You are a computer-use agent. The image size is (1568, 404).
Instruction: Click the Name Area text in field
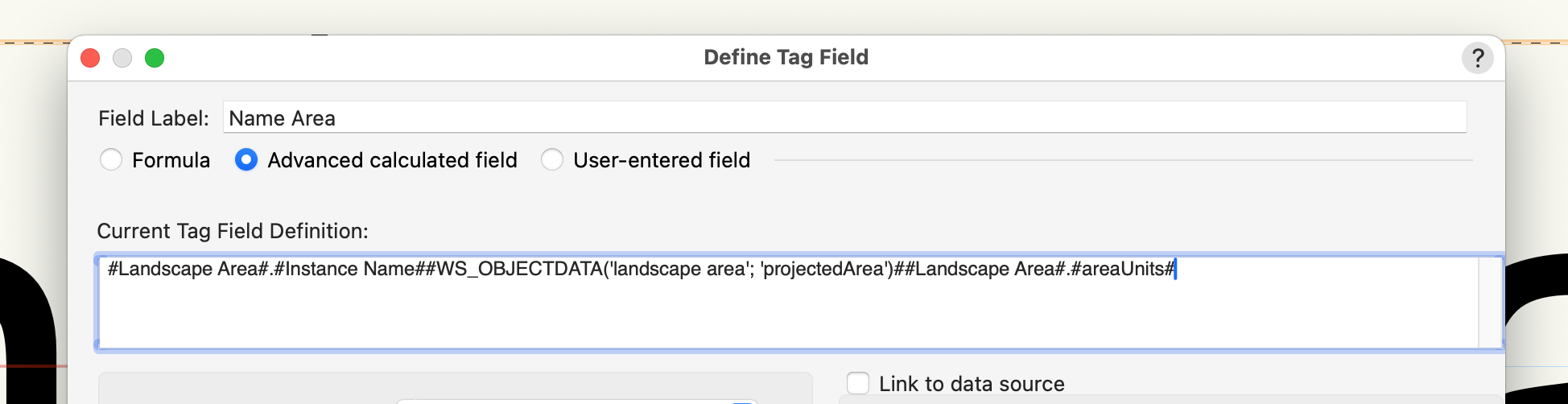282,118
